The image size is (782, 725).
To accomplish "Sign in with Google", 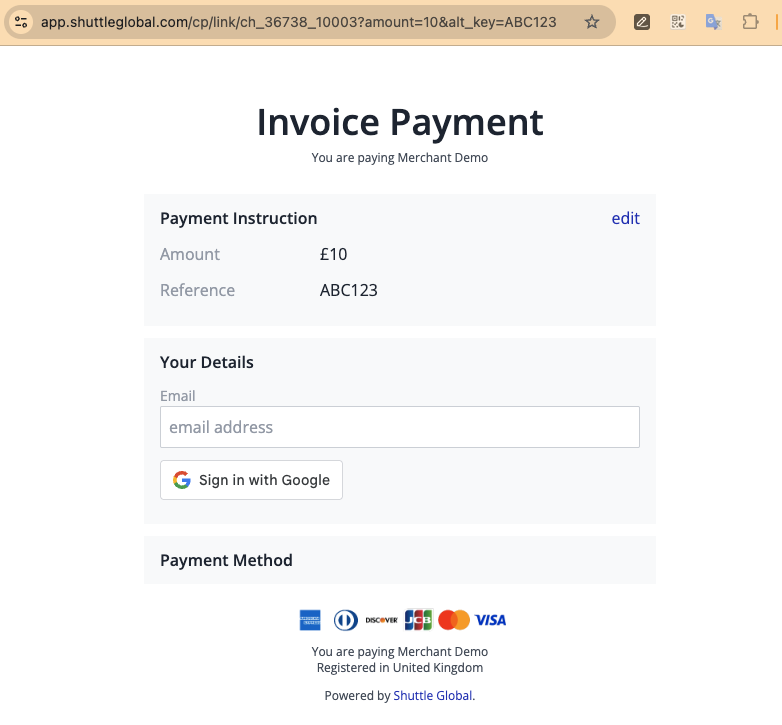I will point(251,480).
